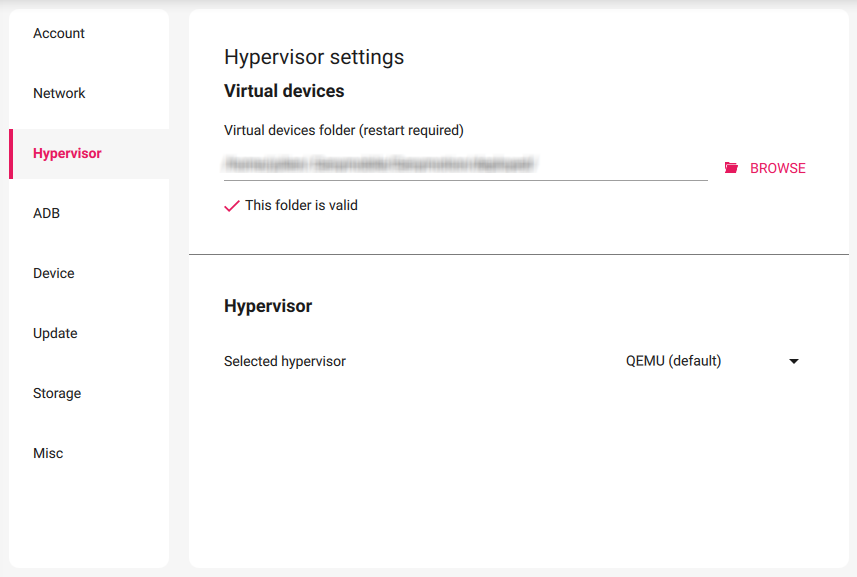Click the 'This folder is valid' message

point(300,204)
